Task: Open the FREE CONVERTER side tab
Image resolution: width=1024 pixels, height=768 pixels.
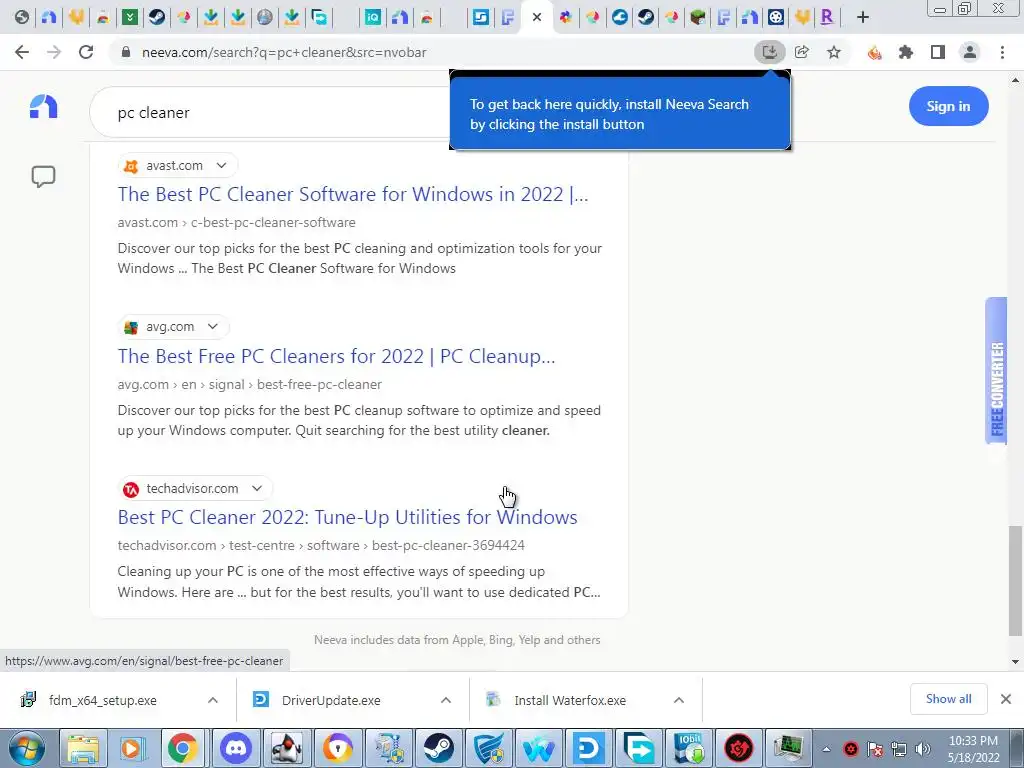Action: coord(997,371)
